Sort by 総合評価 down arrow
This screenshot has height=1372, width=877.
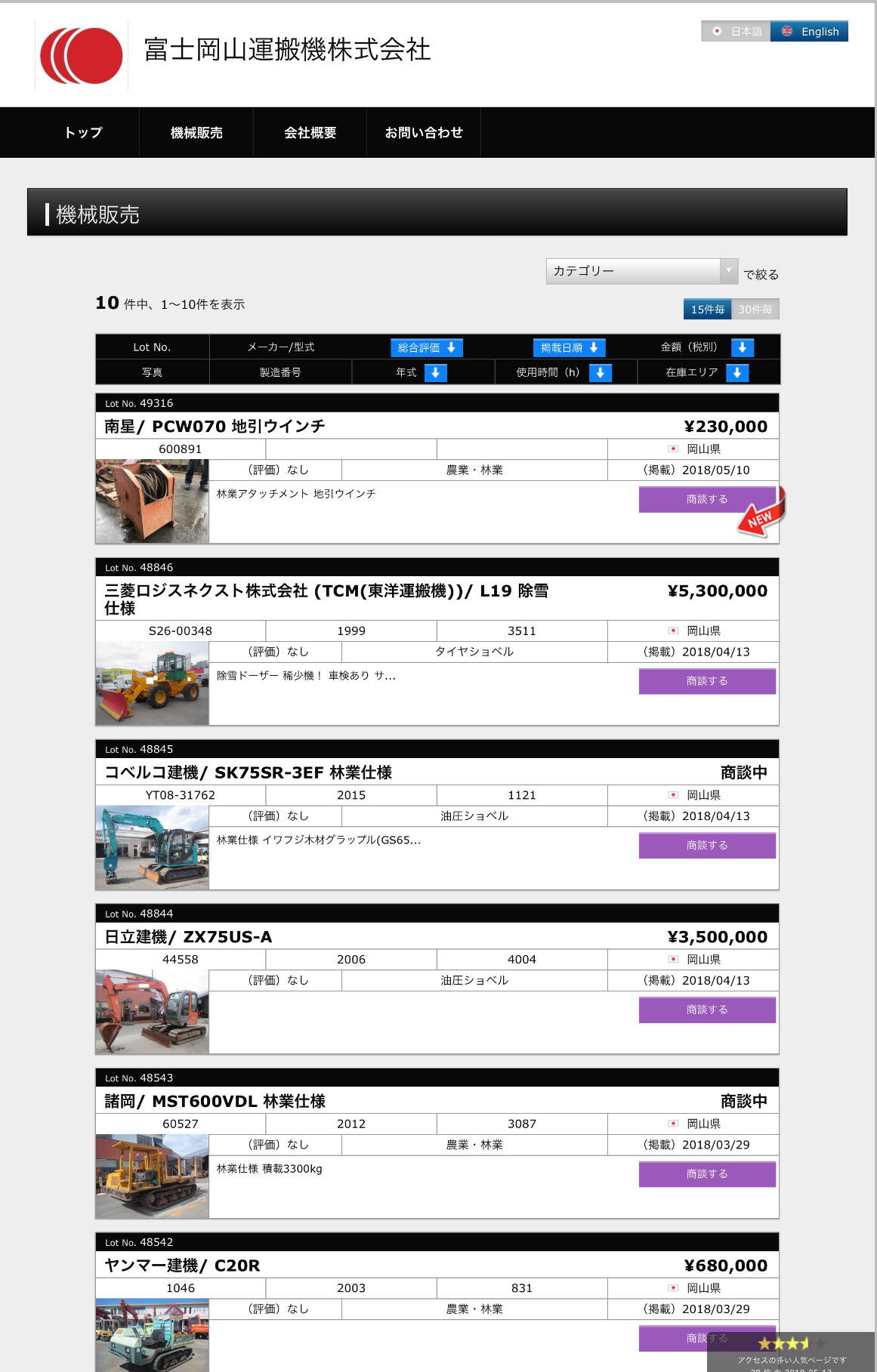point(427,347)
